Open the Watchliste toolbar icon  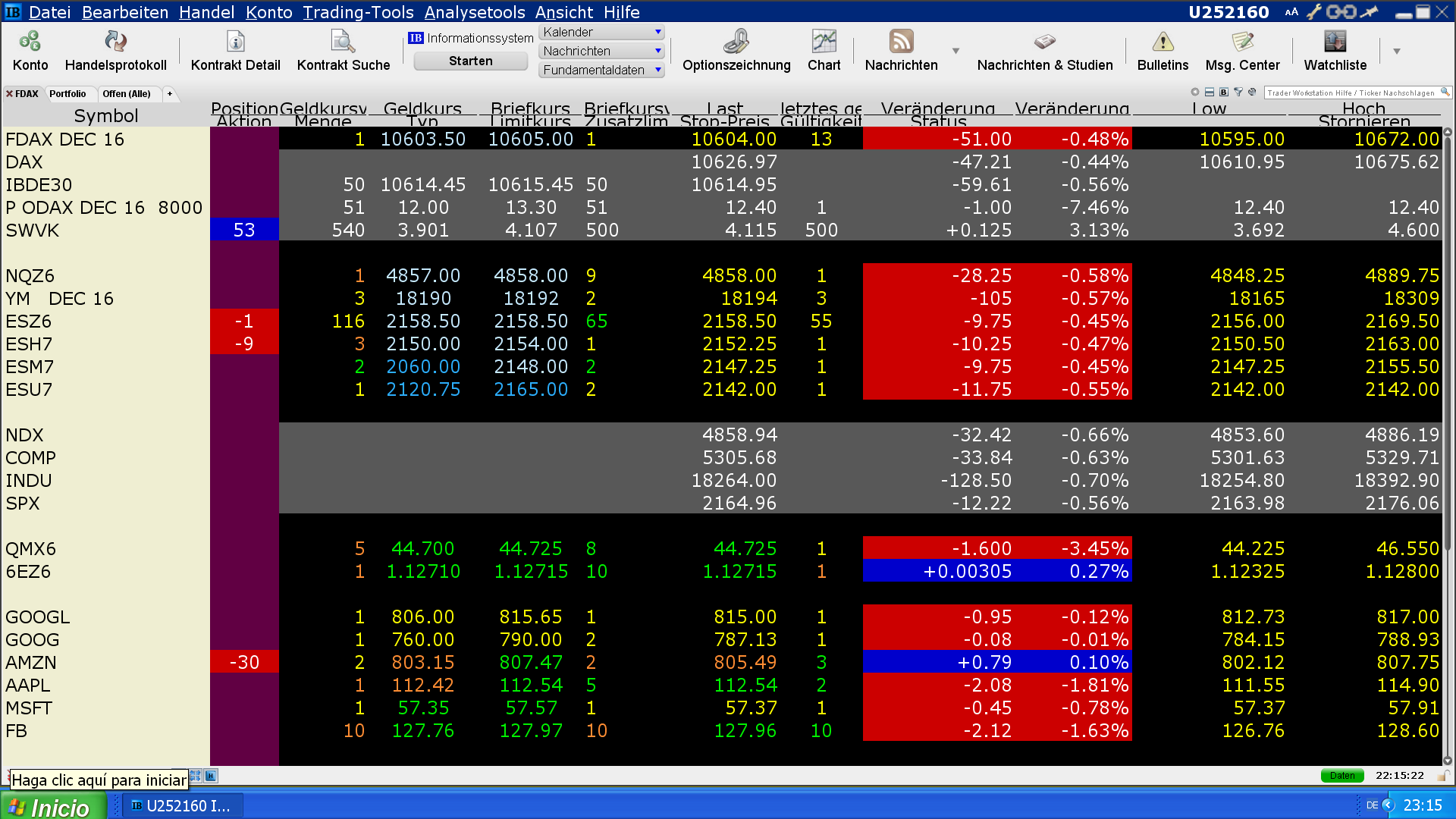1335,42
